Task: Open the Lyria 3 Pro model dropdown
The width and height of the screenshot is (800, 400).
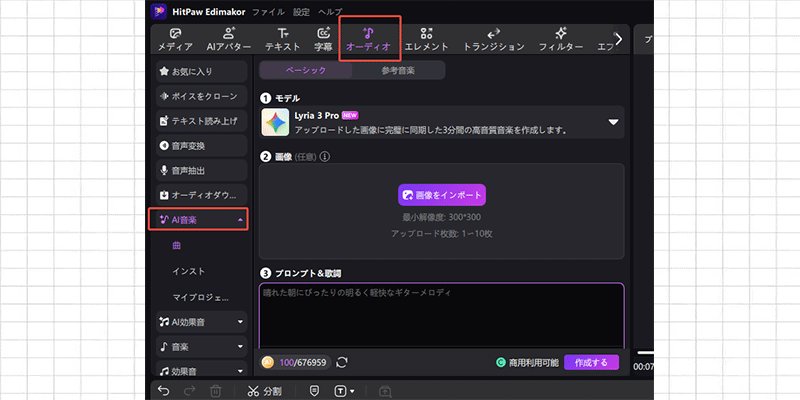Action: (613, 122)
